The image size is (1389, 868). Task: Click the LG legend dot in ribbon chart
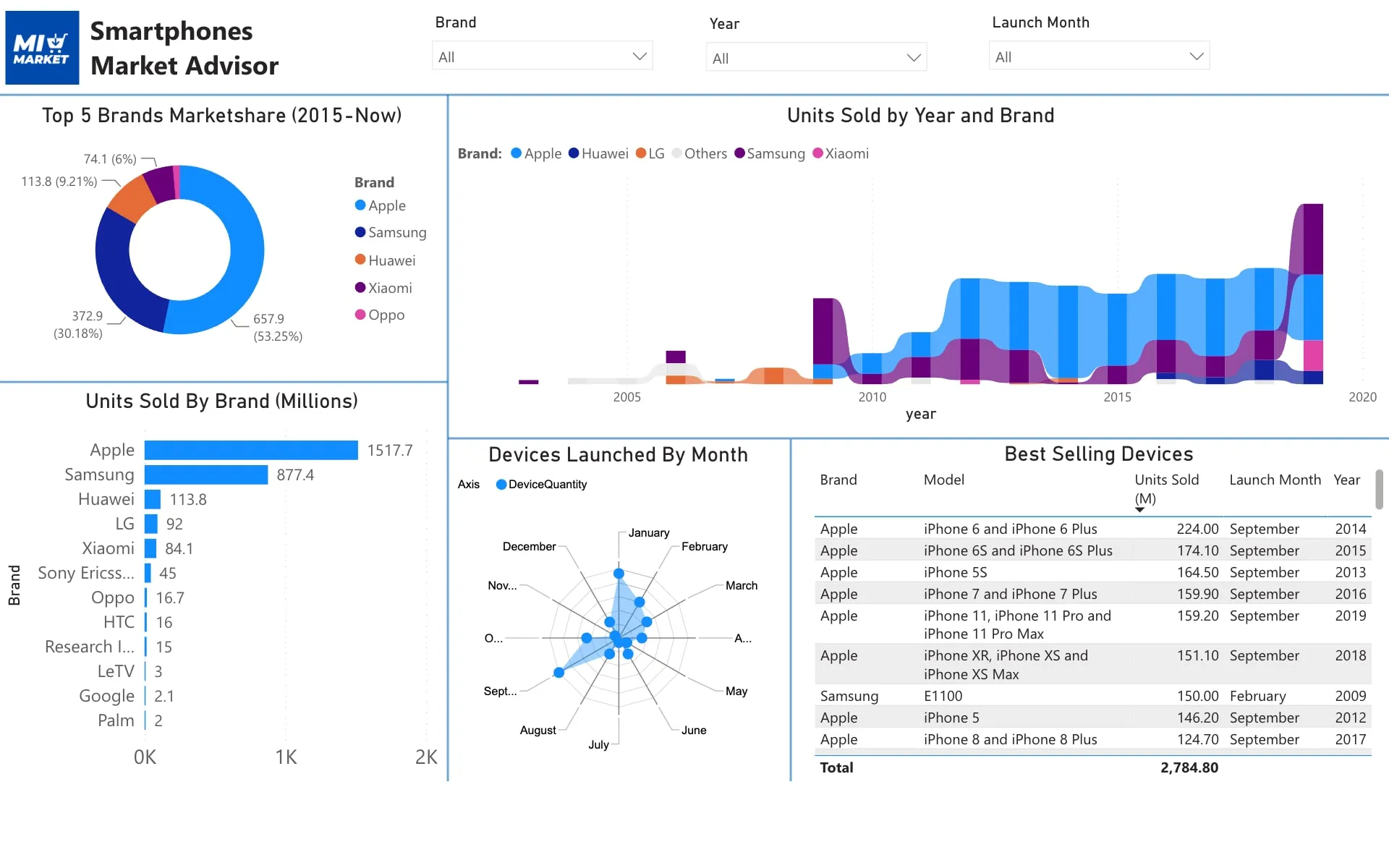pos(640,153)
